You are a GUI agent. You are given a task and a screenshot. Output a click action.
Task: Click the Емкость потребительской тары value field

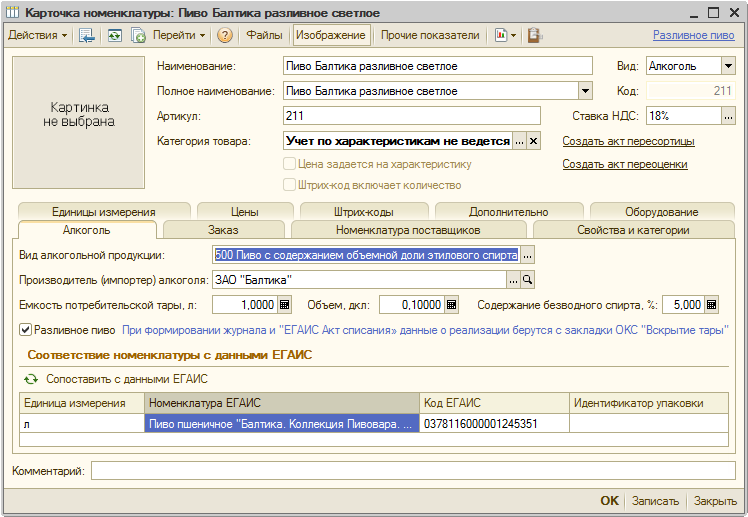coord(245,305)
